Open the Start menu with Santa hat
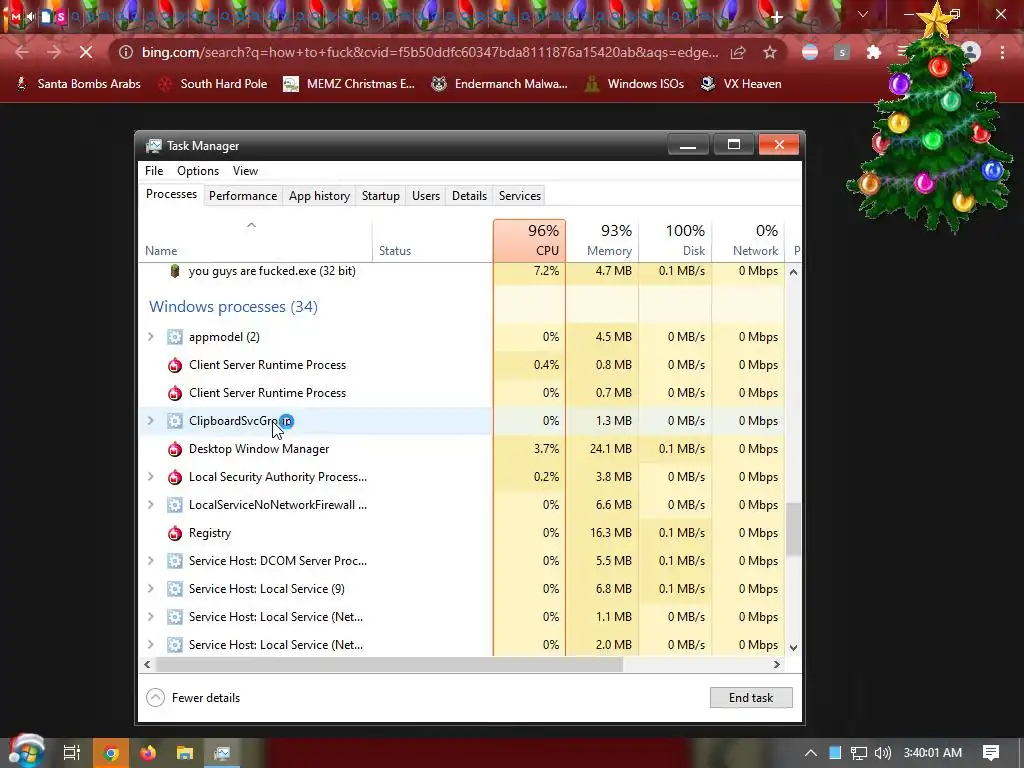Image resolution: width=1024 pixels, height=768 pixels. [x=26, y=751]
